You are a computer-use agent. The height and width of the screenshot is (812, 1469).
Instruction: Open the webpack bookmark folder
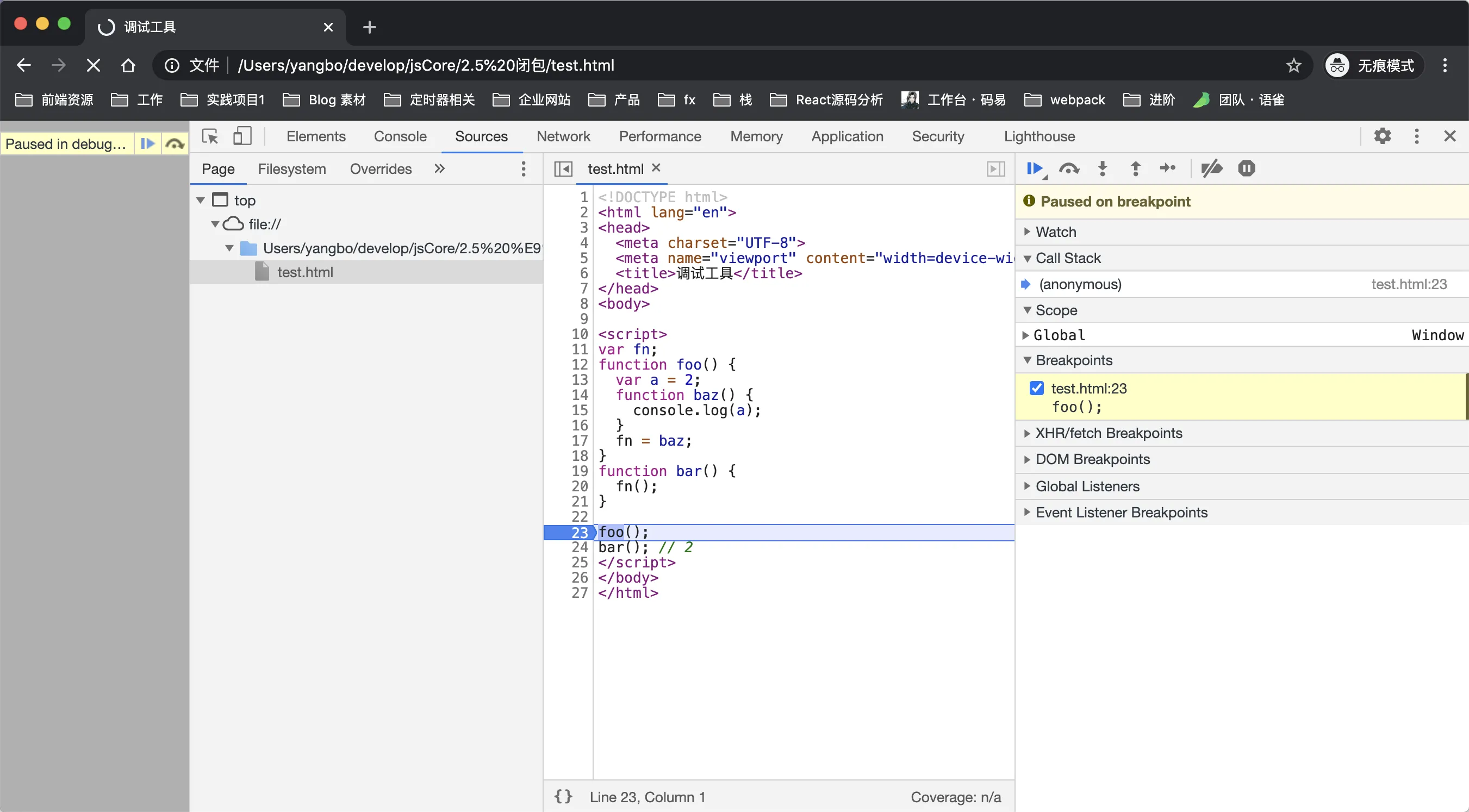click(x=1065, y=100)
